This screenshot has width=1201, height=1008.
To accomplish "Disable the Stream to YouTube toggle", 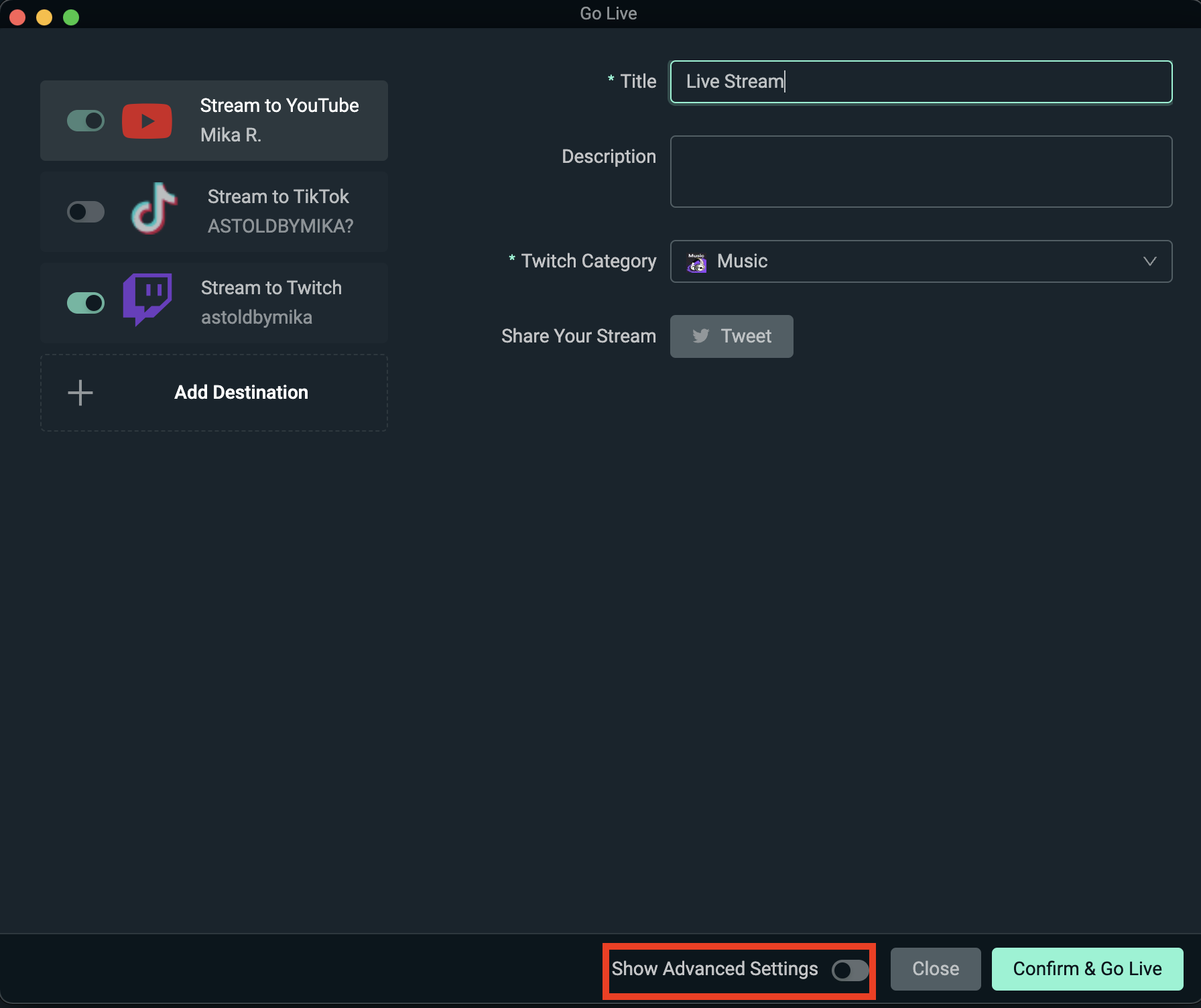I will pos(85,121).
